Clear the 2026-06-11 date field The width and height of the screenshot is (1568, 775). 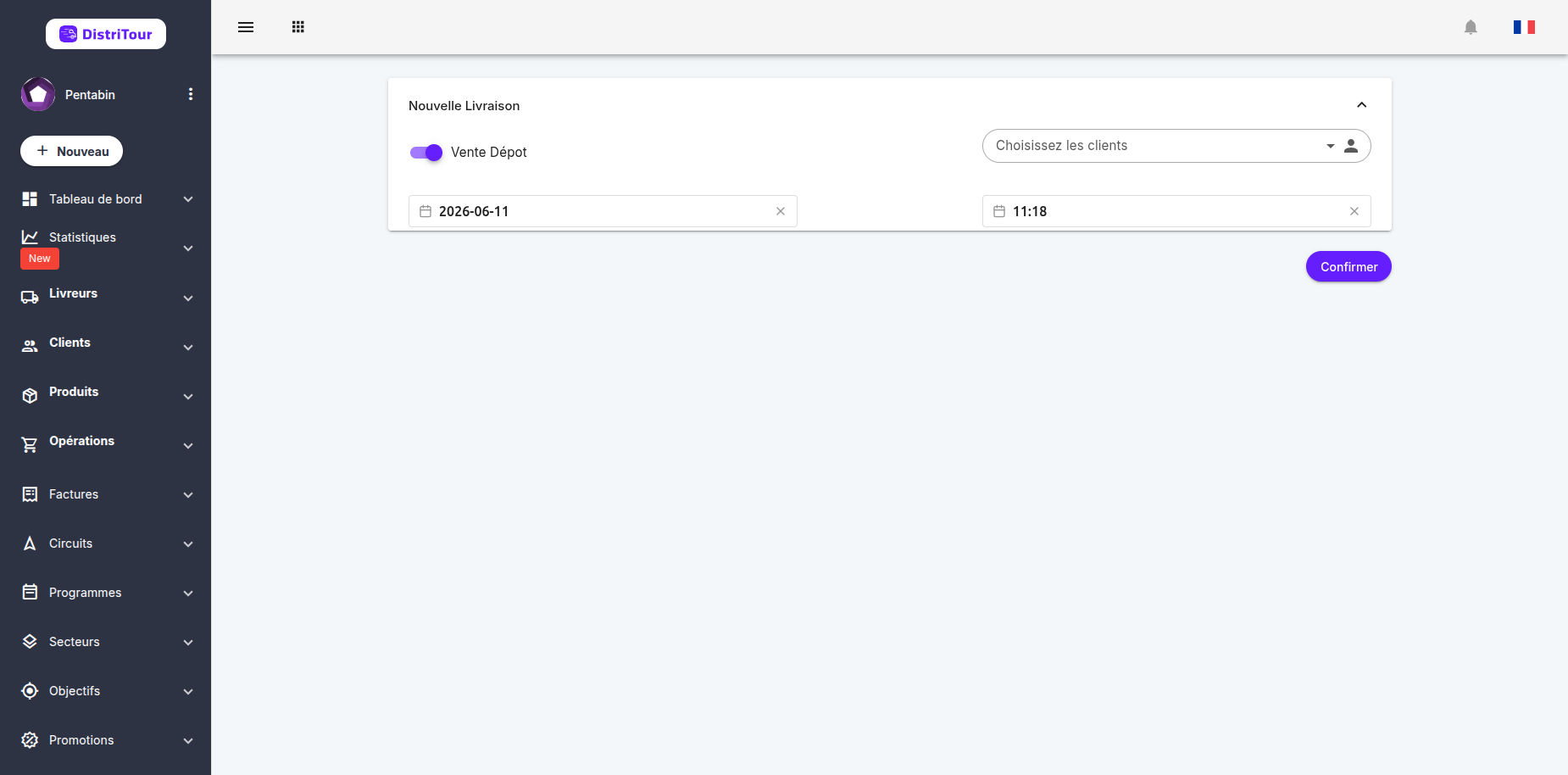point(781,211)
